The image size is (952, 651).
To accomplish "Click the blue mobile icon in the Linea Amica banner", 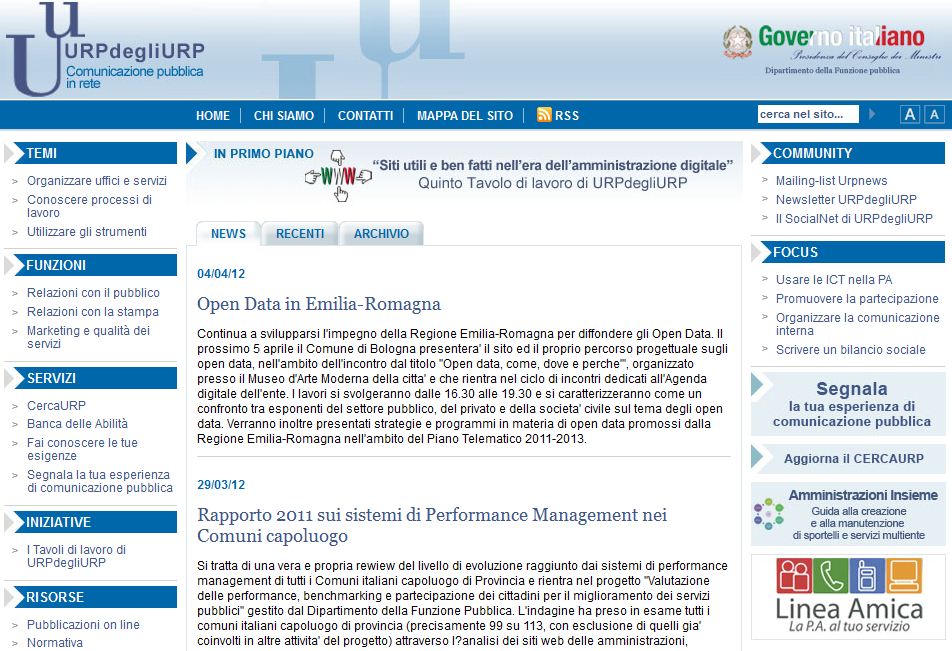I will click(866, 575).
